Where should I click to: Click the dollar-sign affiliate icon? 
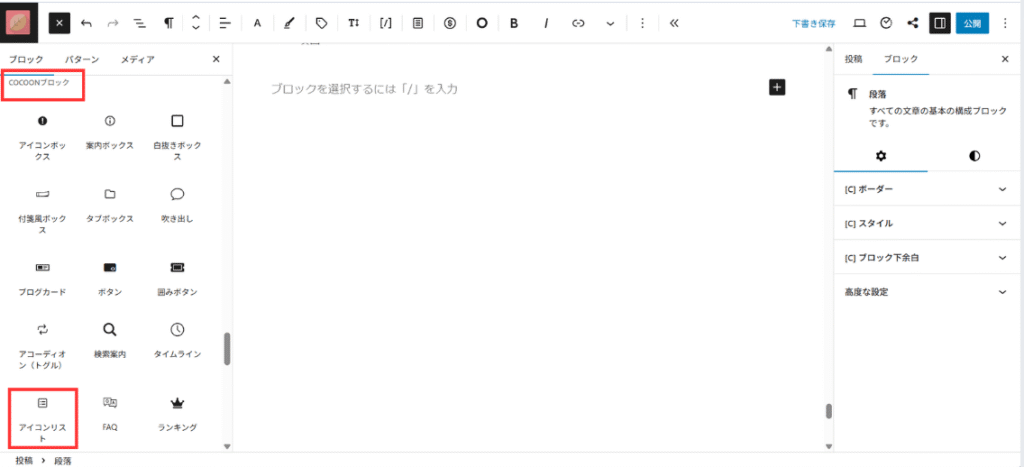coord(449,23)
